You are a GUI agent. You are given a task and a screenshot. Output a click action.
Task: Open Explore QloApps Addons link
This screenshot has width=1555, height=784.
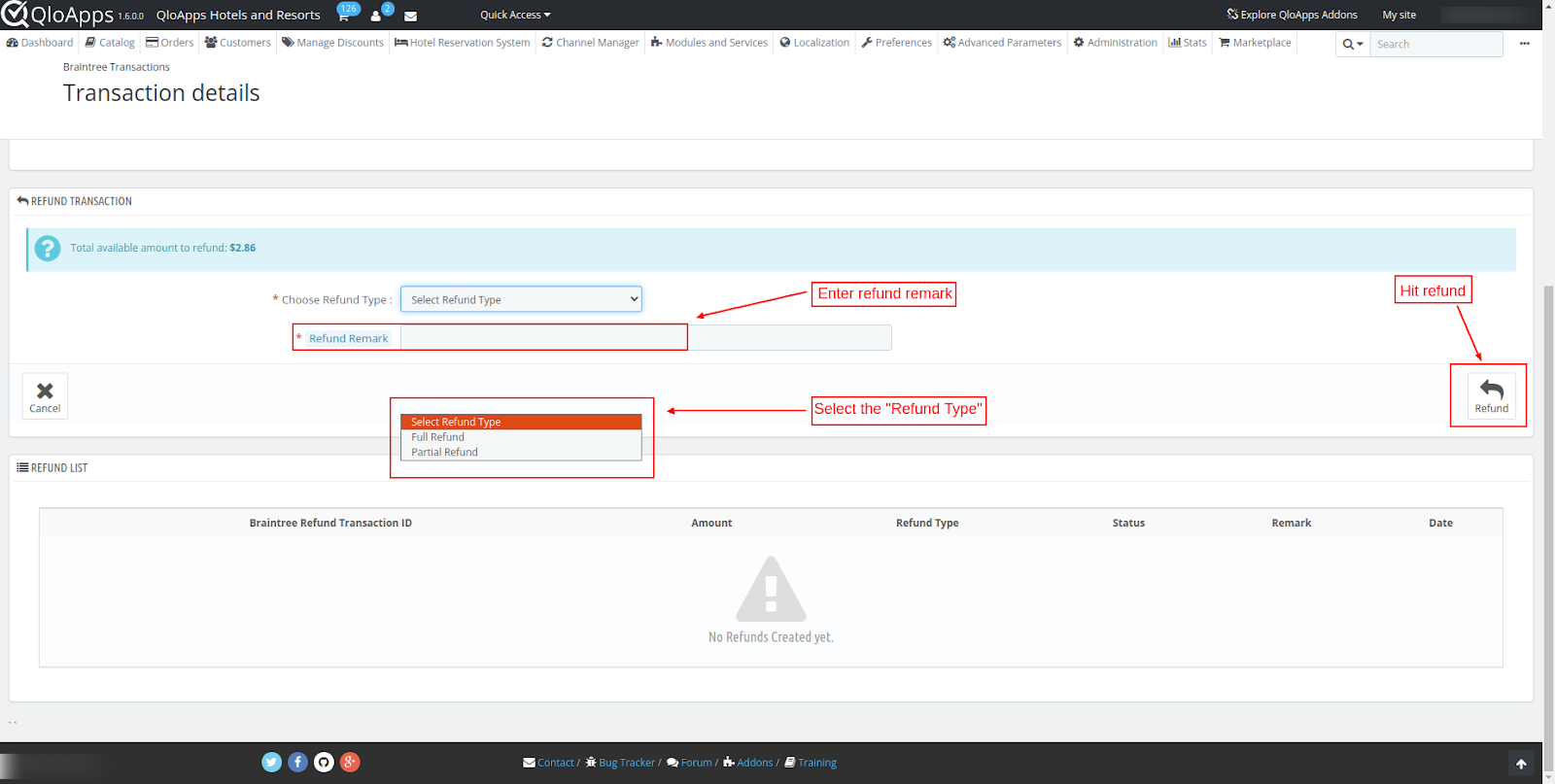tap(1292, 15)
